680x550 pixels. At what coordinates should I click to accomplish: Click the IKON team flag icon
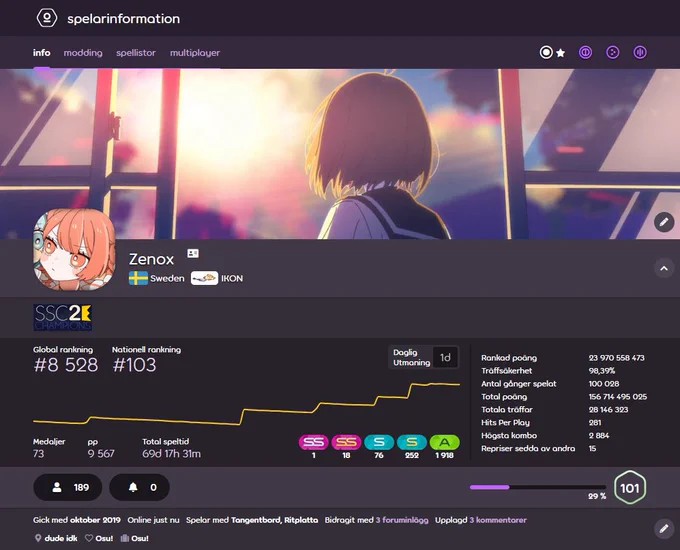pos(204,278)
